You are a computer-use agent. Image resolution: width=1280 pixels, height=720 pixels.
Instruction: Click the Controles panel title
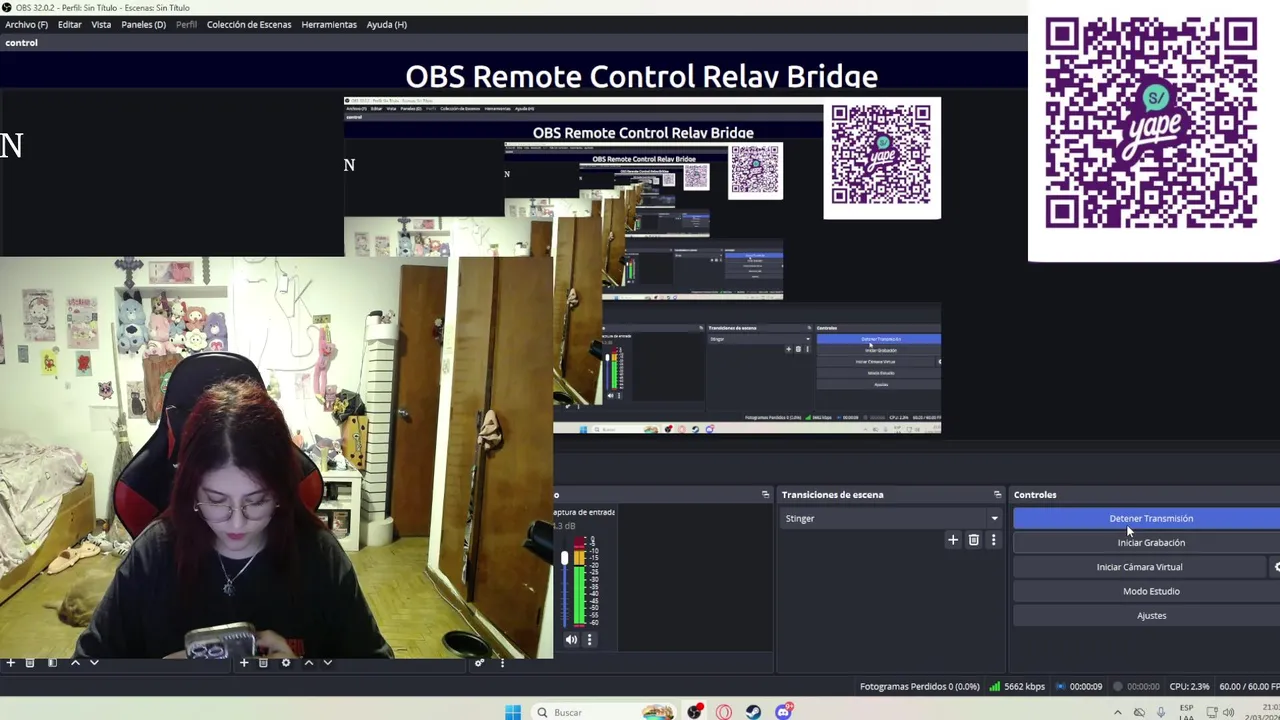pos(1035,494)
